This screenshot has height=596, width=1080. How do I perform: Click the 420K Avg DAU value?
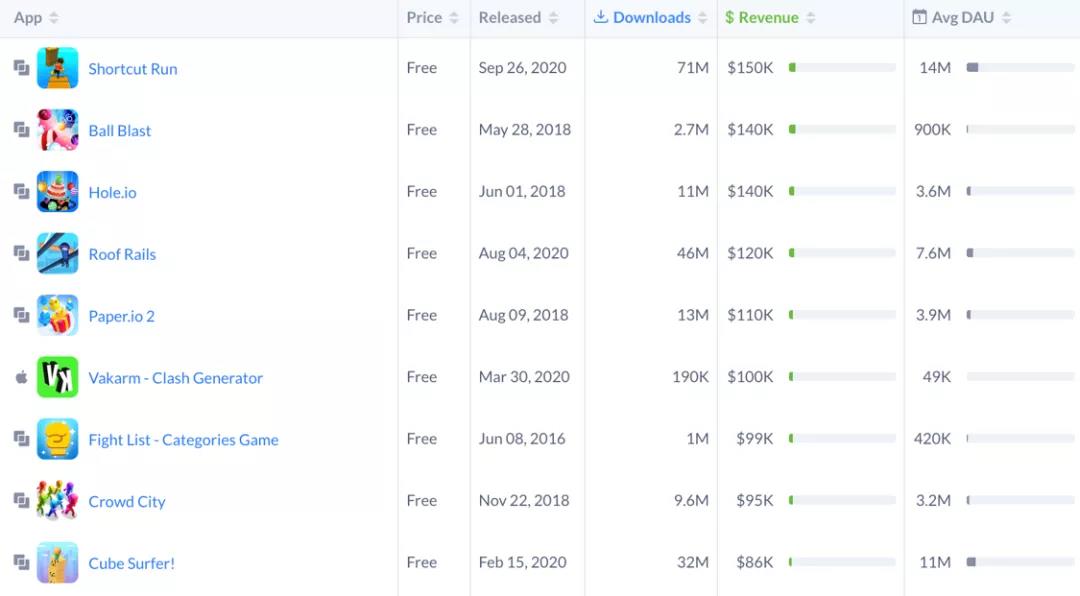point(933,438)
